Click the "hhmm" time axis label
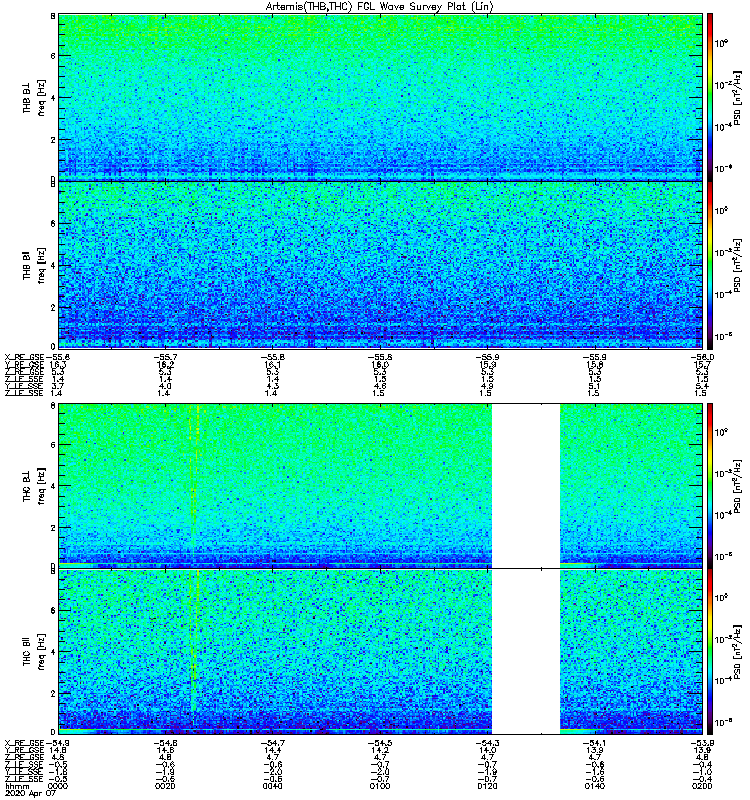This screenshot has width=750, height=800. click(17, 786)
